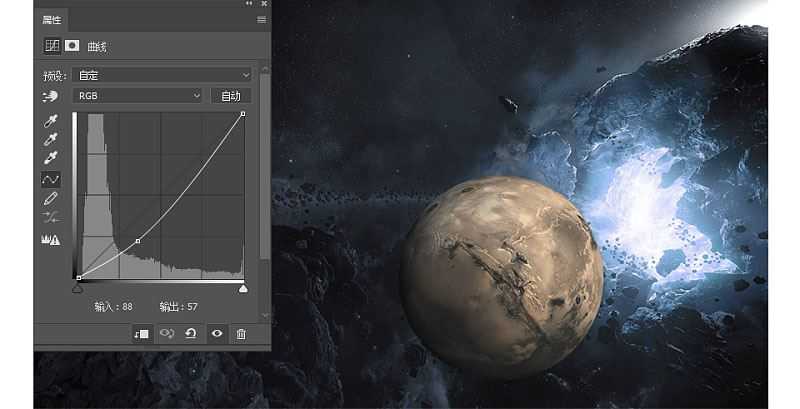Click view previous state button

(167, 334)
